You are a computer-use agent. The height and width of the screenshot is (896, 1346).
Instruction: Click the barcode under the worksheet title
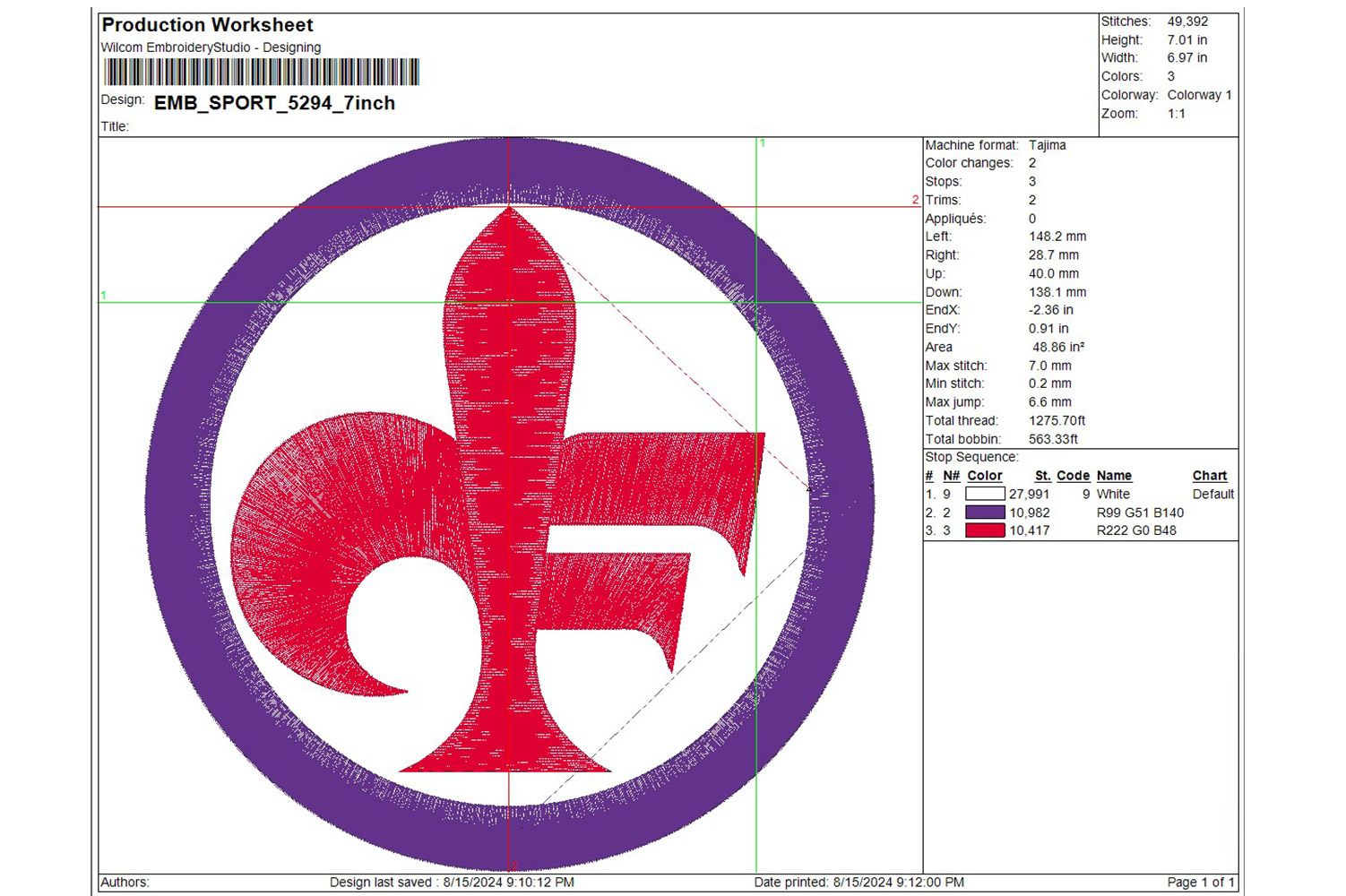[x=261, y=72]
